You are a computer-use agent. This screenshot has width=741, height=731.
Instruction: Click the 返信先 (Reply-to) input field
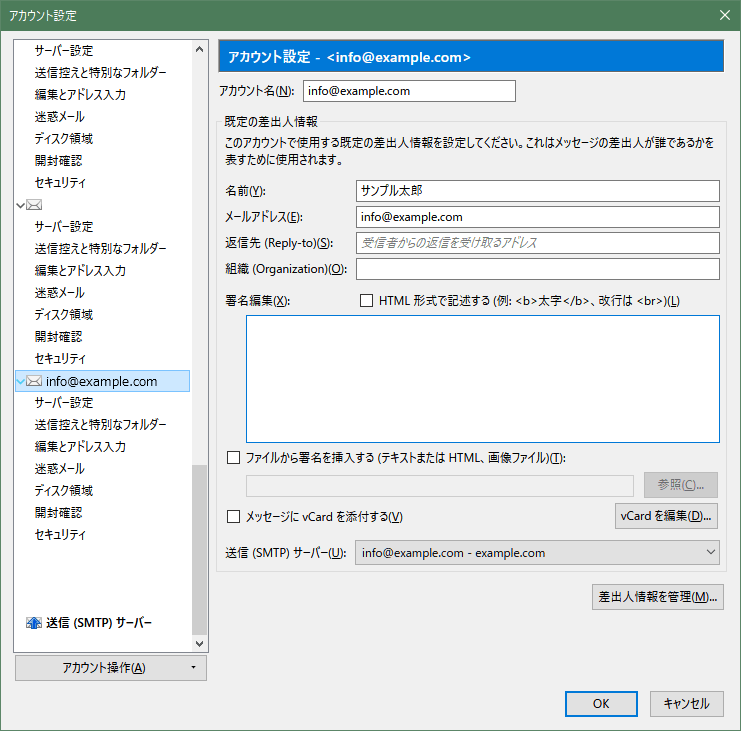tap(537, 243)
